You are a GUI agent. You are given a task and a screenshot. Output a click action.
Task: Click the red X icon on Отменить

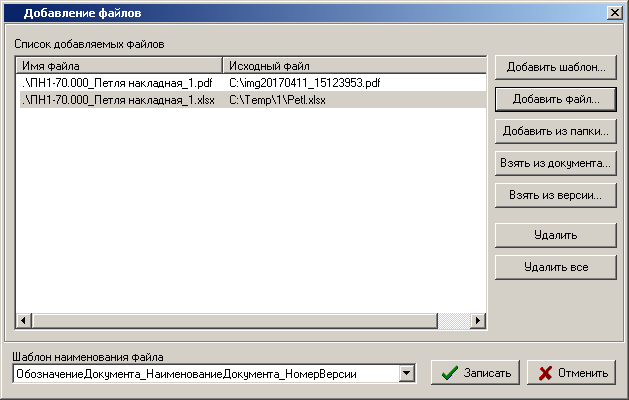[545, 373]
